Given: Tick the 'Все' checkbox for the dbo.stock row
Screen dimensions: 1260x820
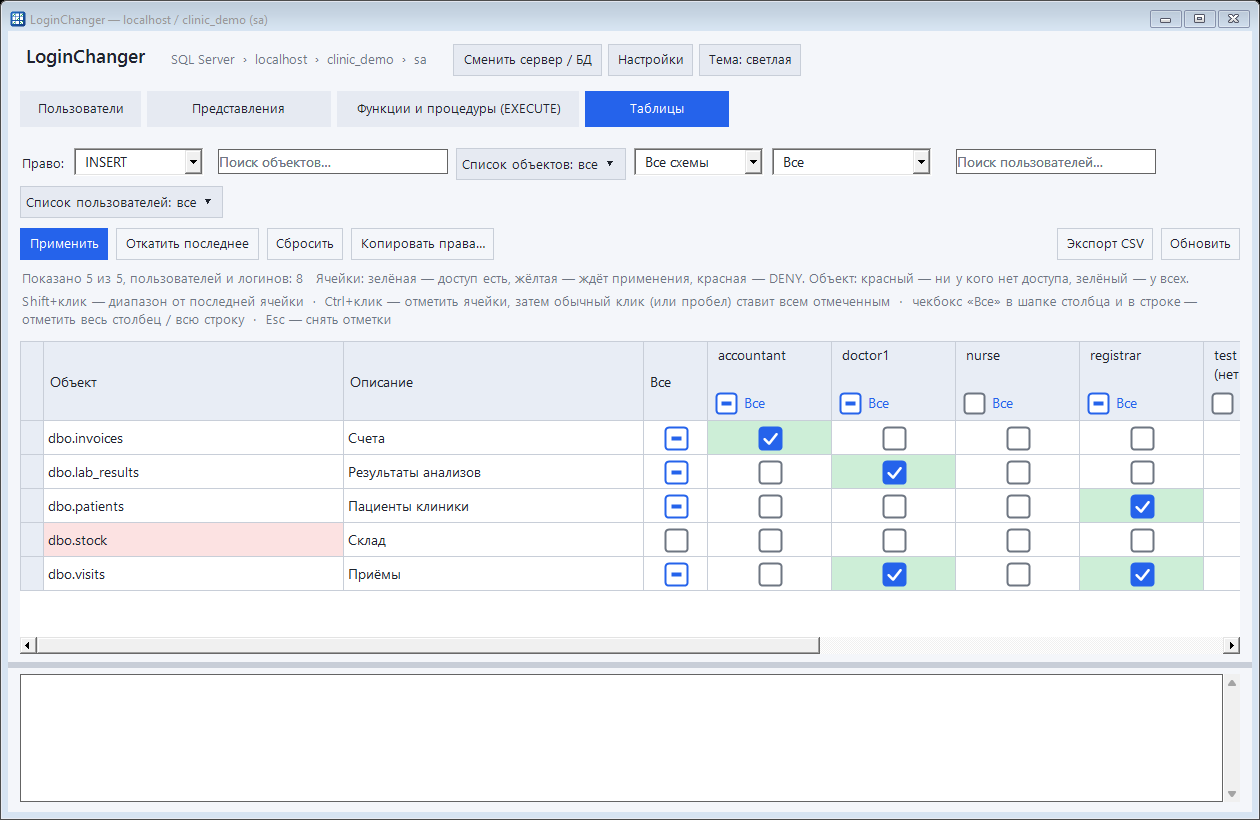Looking at the screenshot, I should point(677,540).
